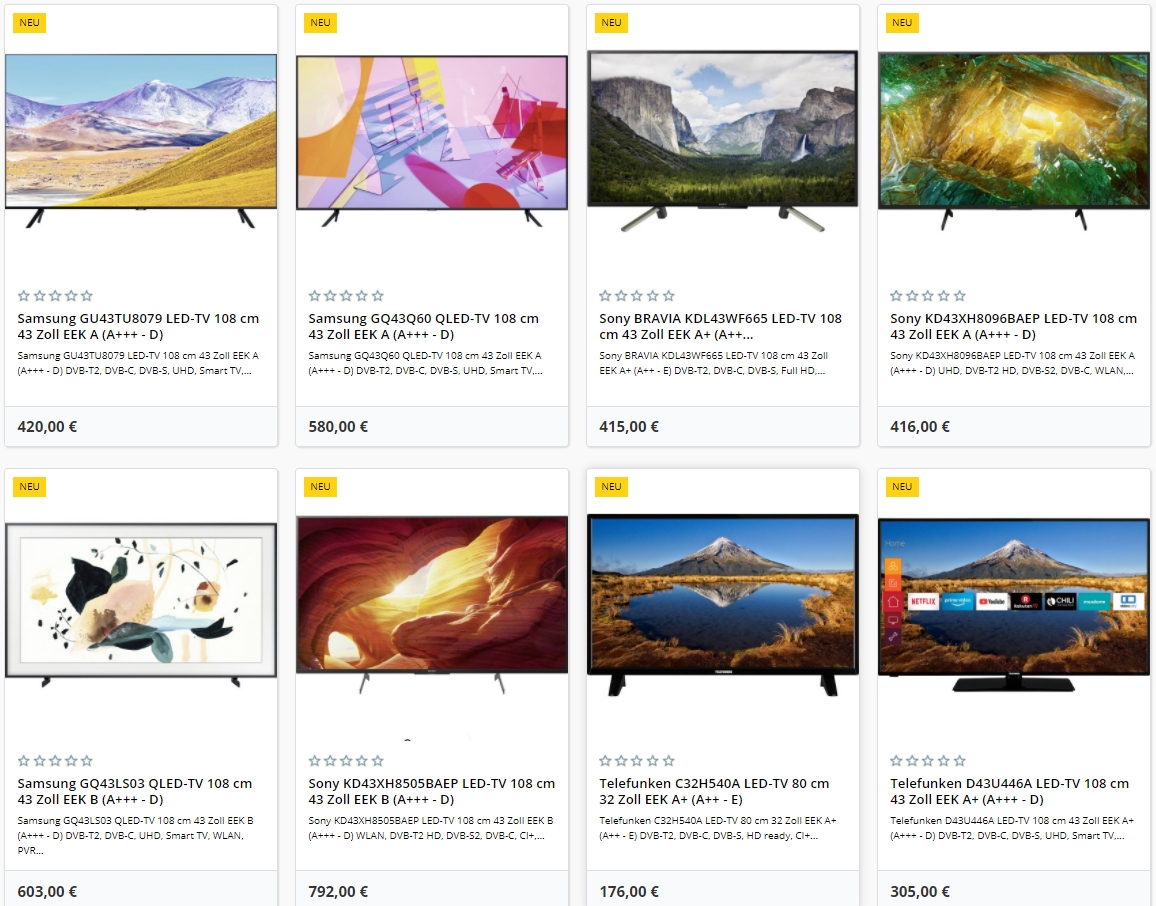Open Samsung GQ43LS03 Frame TV image

(x=141, y=604)
